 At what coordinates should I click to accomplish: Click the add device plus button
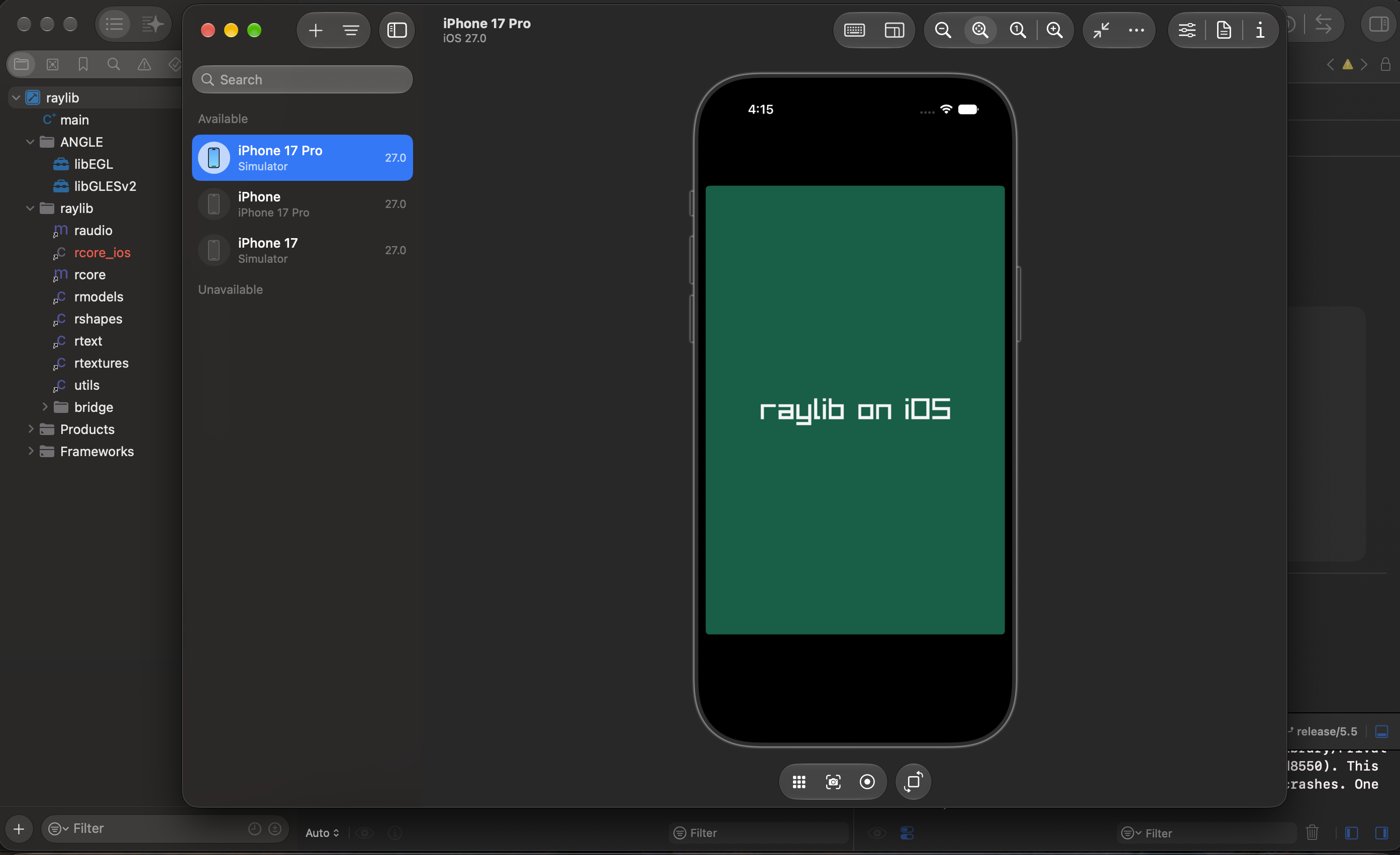coord(316,30)
